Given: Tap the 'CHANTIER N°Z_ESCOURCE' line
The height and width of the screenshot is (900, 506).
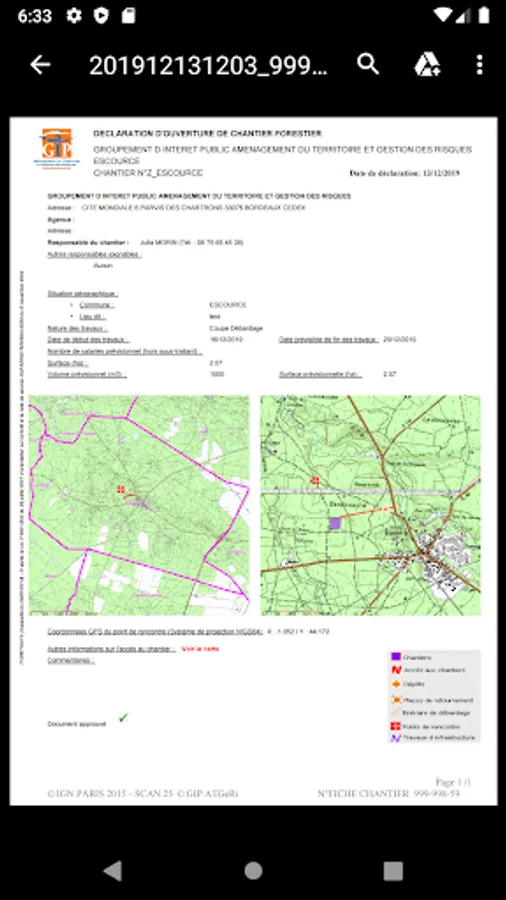Looking at the screenshot, I should pyautogui.click(x=148, y=173).
